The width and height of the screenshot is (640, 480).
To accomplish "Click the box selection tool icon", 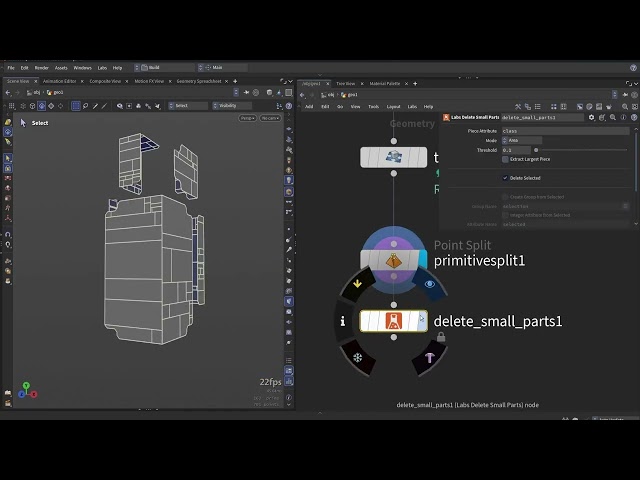I will point(76,106).
